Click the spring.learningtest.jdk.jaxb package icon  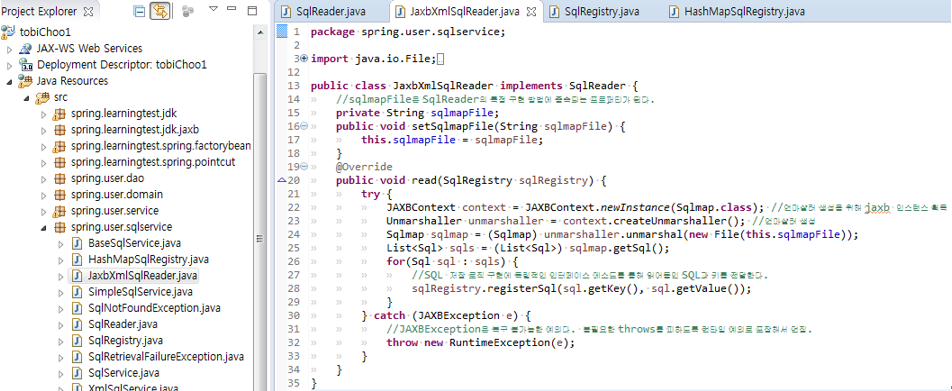pos(60,130)
